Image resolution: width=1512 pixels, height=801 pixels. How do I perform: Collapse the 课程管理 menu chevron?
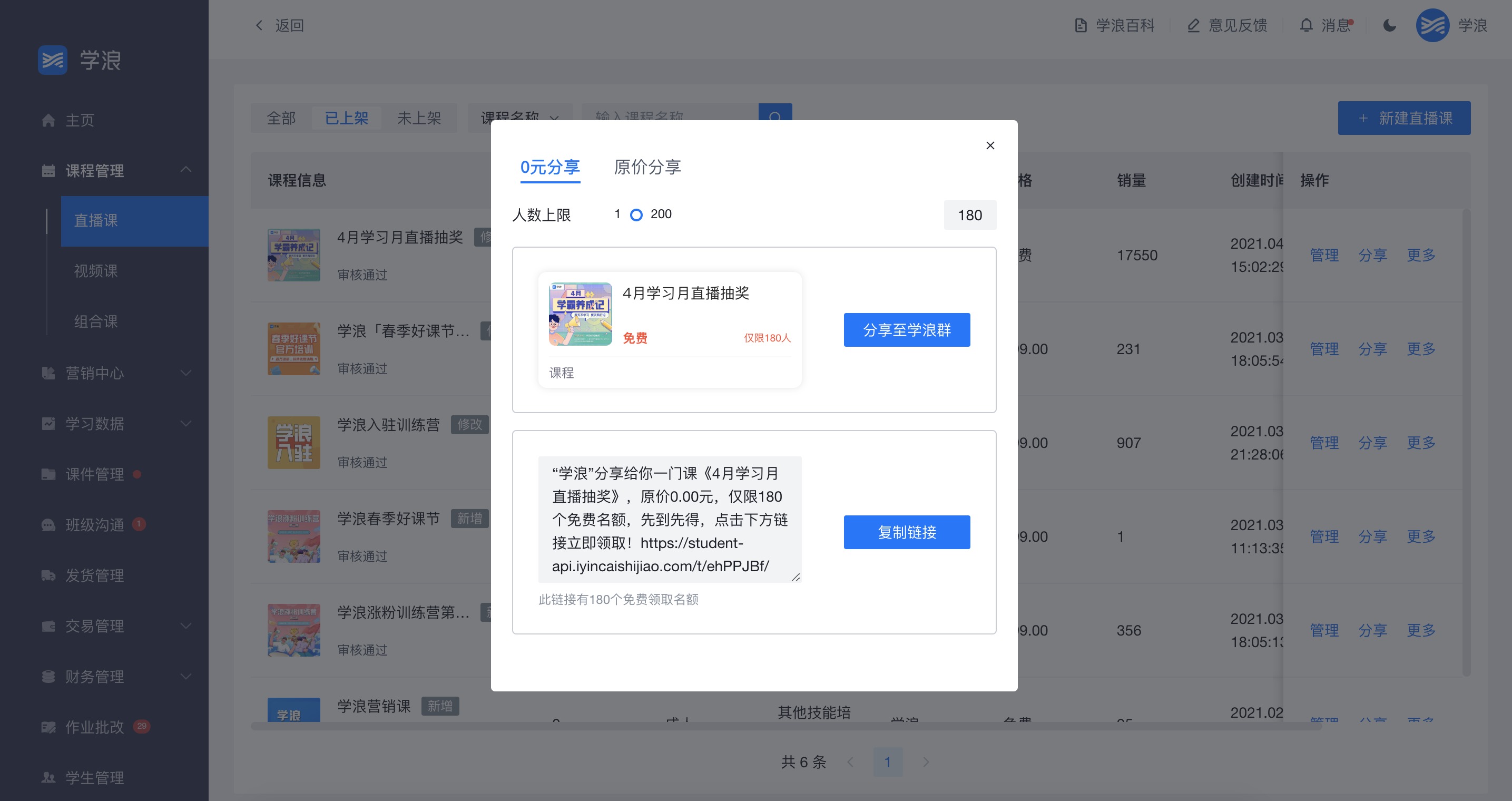[186, 170]
